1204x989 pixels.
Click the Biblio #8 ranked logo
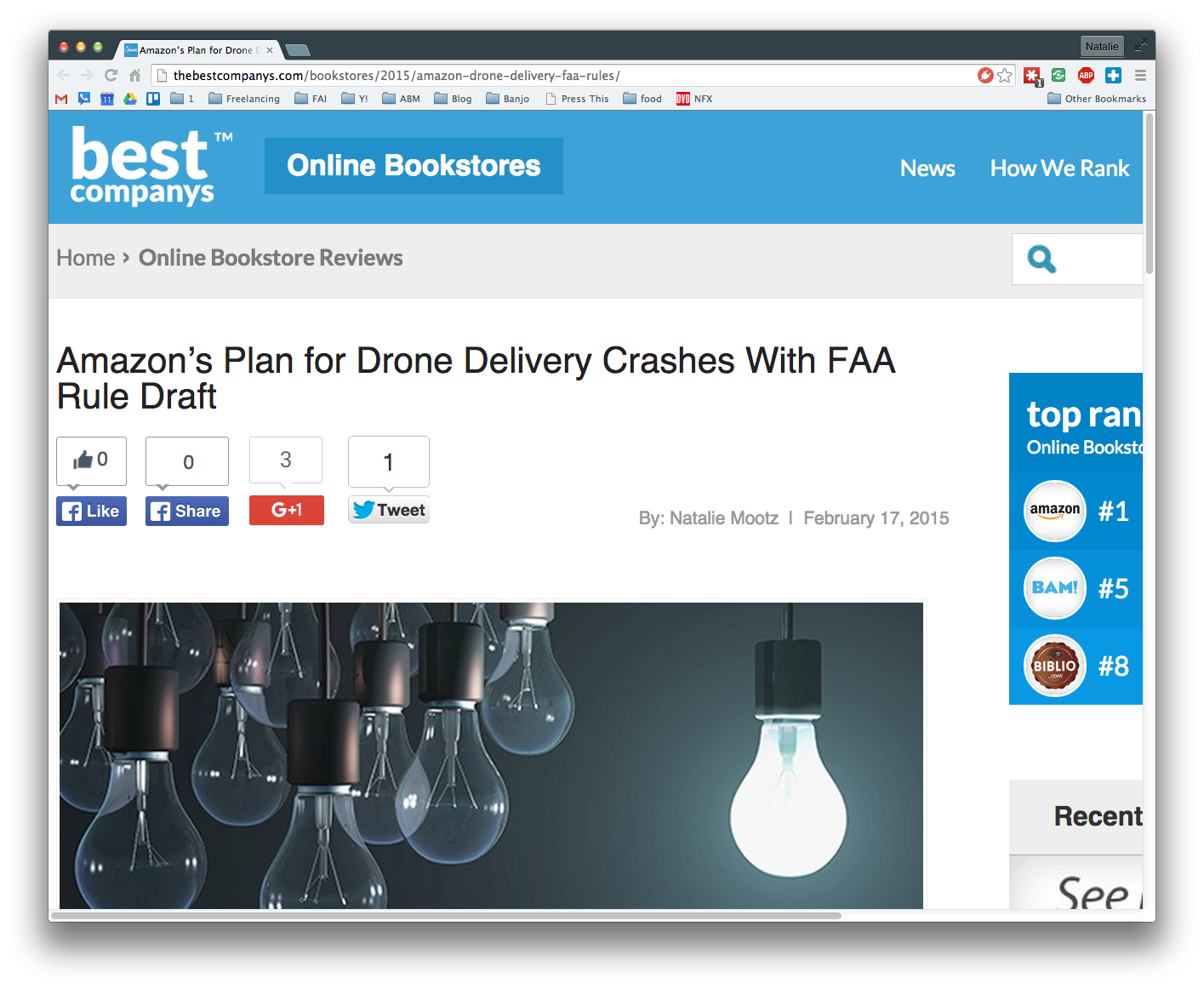pyautogui.click(x=1055, y=666)
